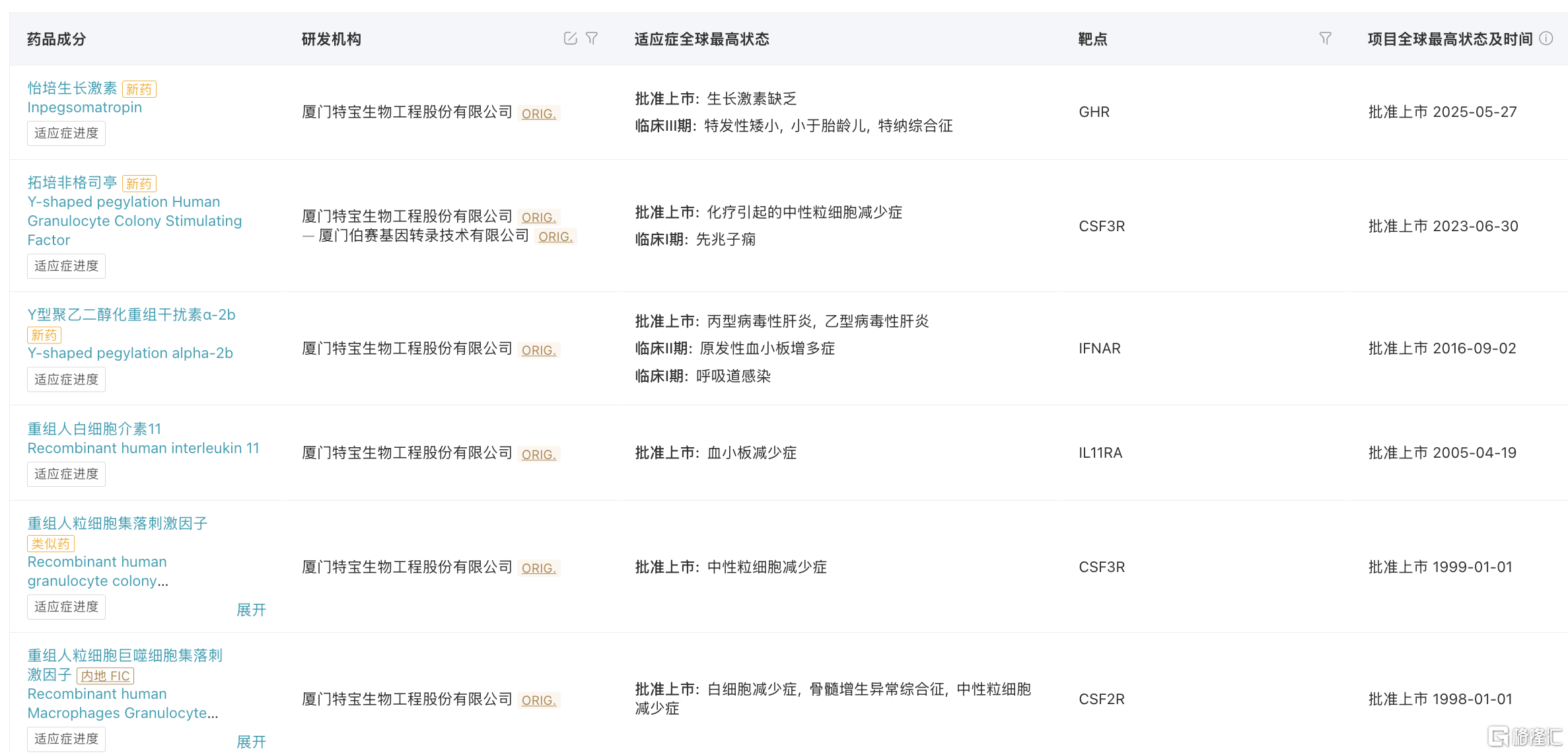
Task: Select target cell IFNAR
Action: point(1100,348)
